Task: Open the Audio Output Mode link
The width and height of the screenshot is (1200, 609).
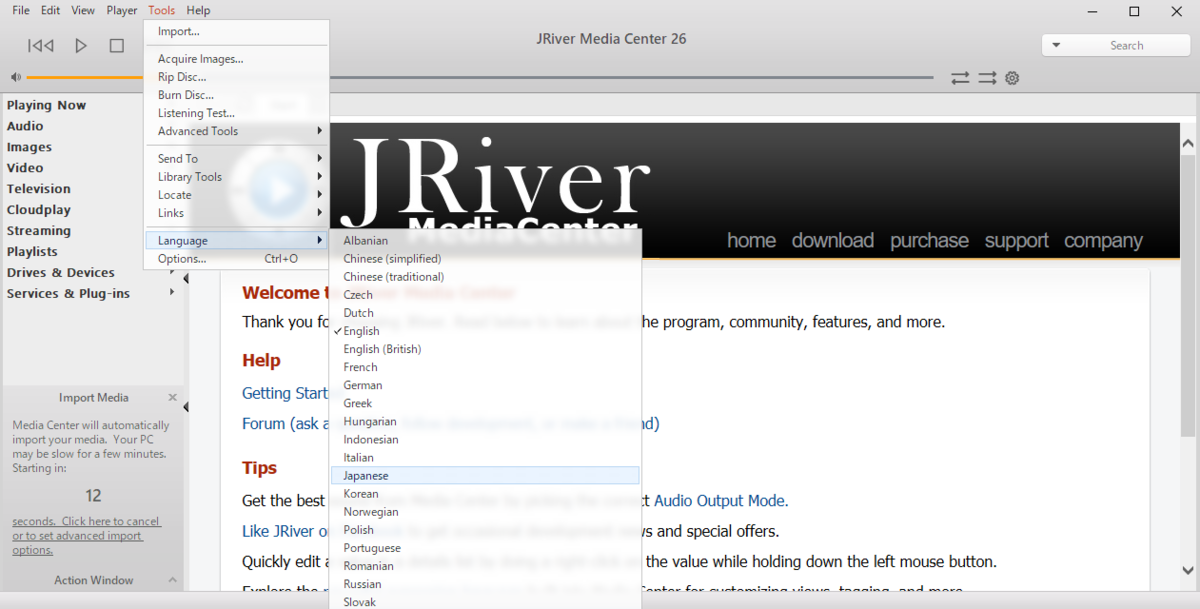Action: (721, 501)
